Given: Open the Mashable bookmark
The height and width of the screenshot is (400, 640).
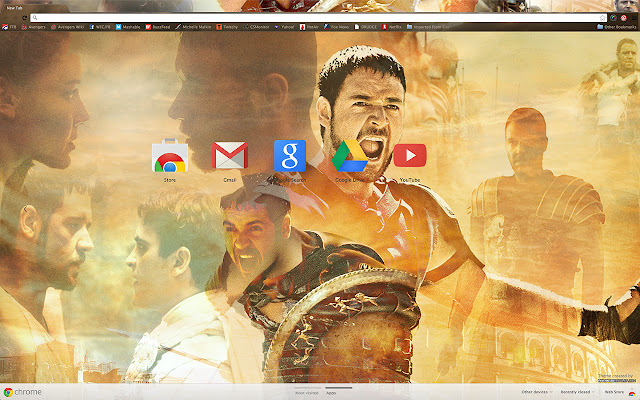Looking at the screenshot, I should click(x=128, y=27).
